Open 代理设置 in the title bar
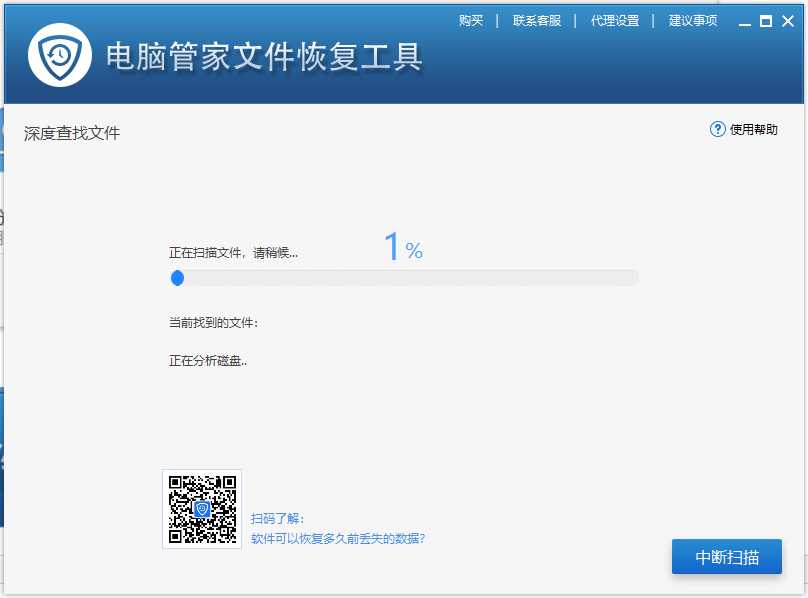The image size is (808, 598). [x=614, y=21]
